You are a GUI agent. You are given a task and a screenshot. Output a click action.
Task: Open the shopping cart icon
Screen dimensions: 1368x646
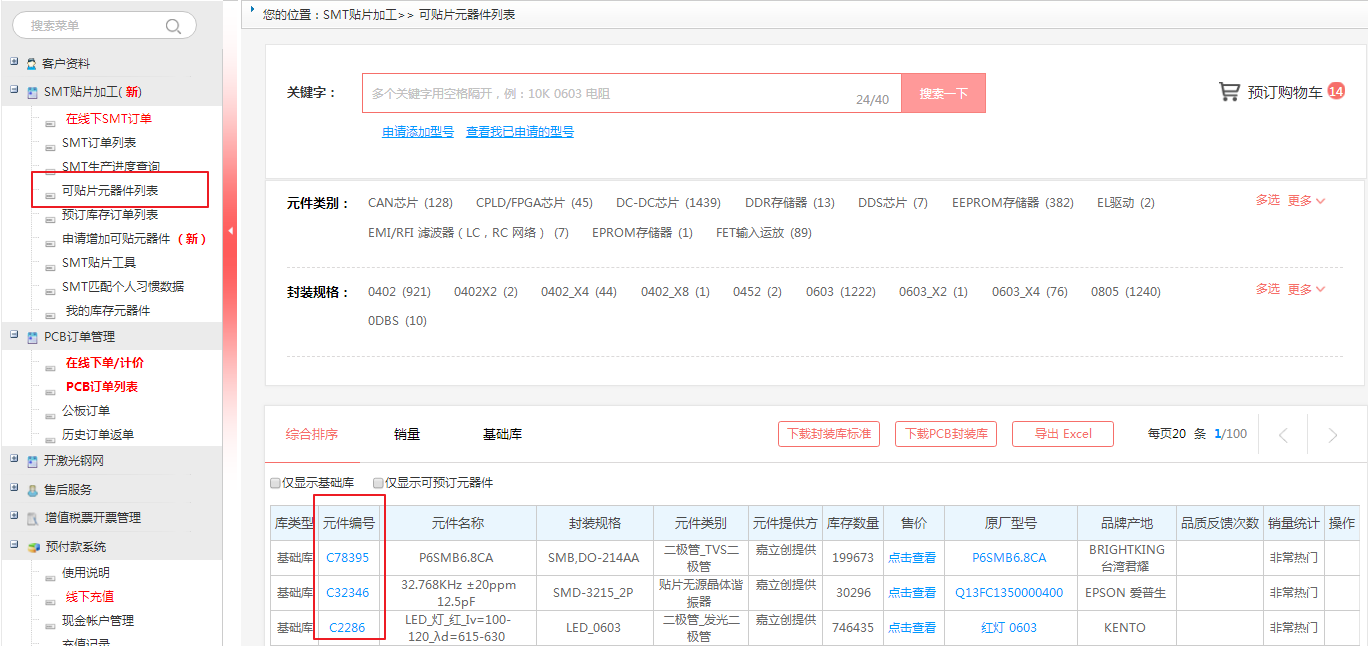pyautogui.click(x=1229, y=92)
